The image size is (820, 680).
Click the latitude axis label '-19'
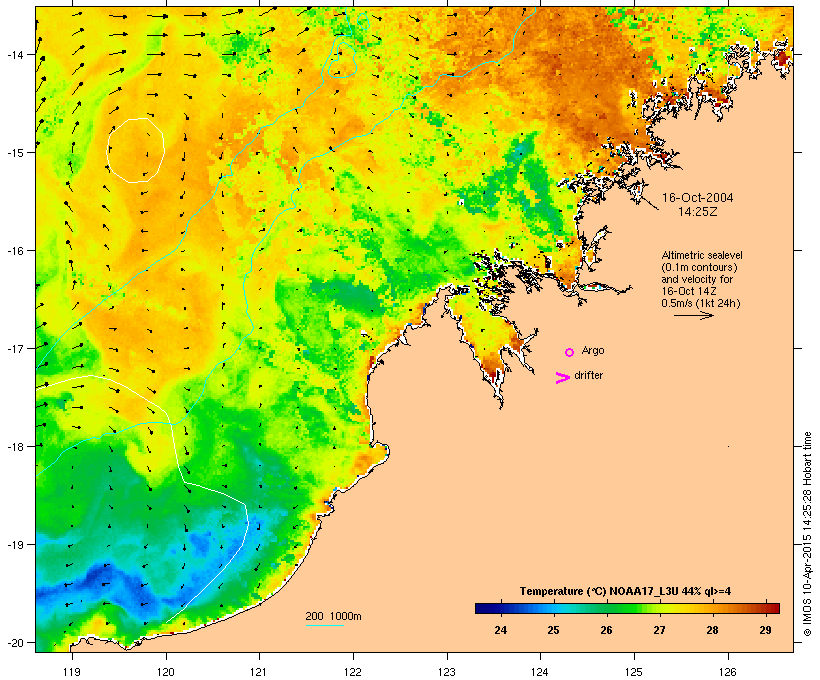[14, 545]
